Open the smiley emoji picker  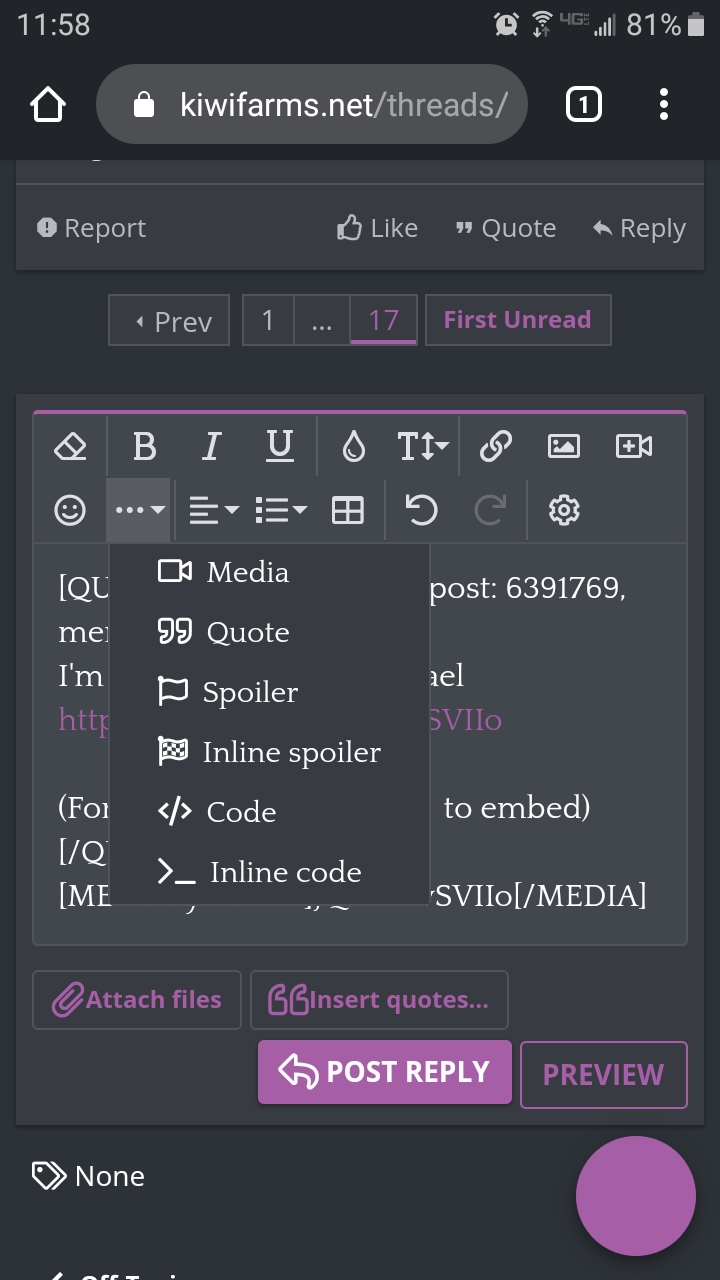pyautogui.click(x=70, y=511)
